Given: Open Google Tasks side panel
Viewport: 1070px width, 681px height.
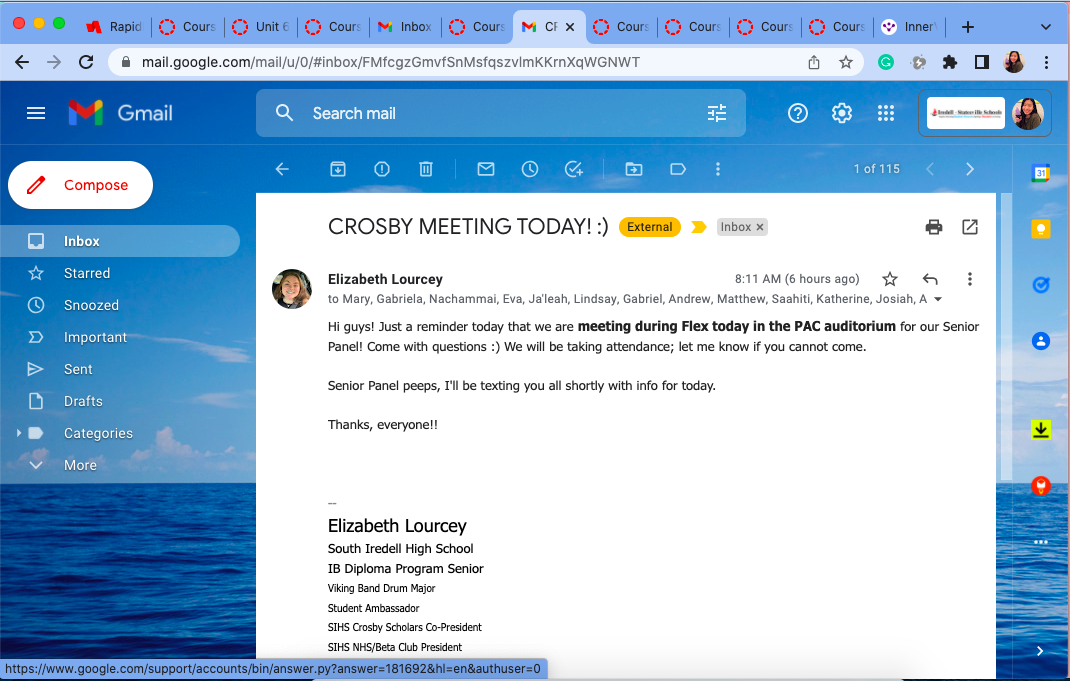Looking at the screenshot, I should pos(1041,285).
